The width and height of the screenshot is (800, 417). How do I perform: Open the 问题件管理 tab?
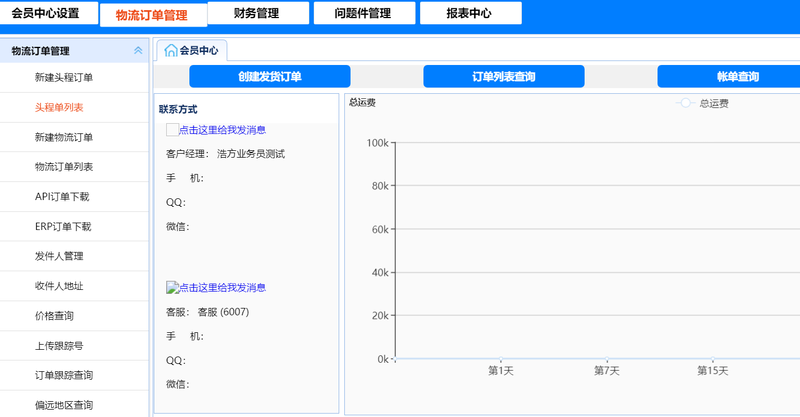coord(364,13)
